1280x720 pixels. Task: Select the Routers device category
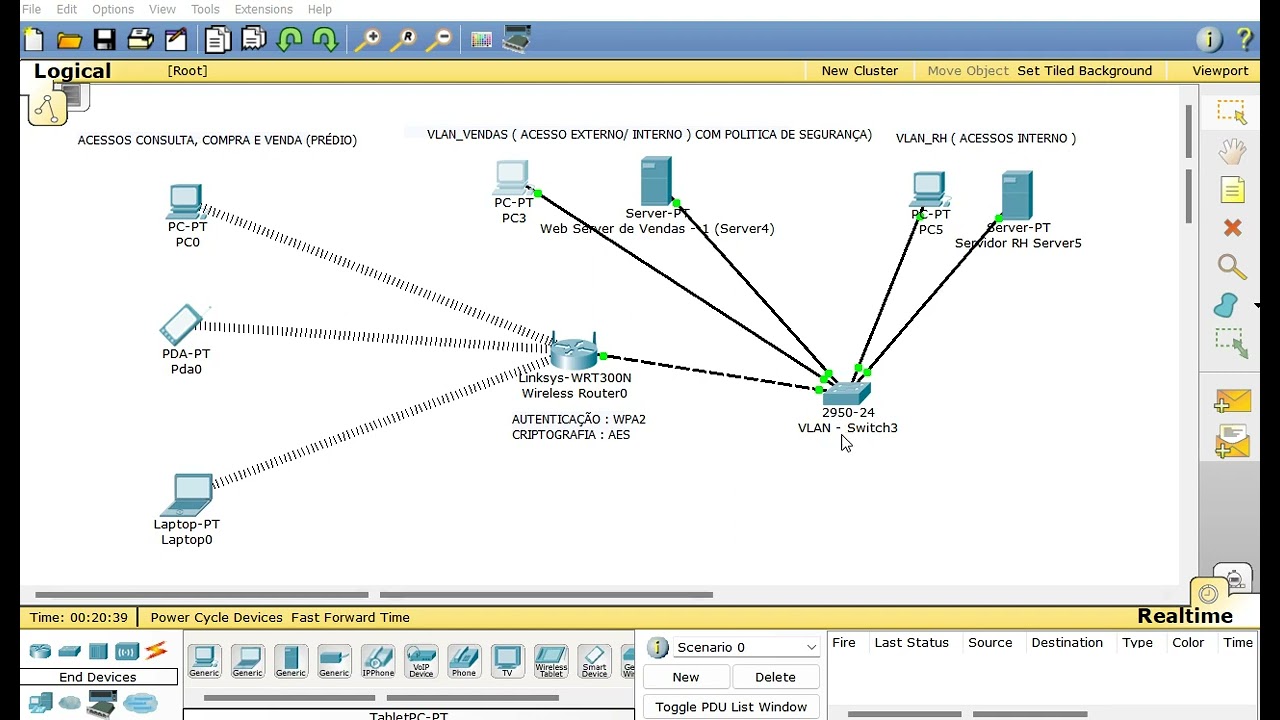pyautogui.click(x=40, y=652)
